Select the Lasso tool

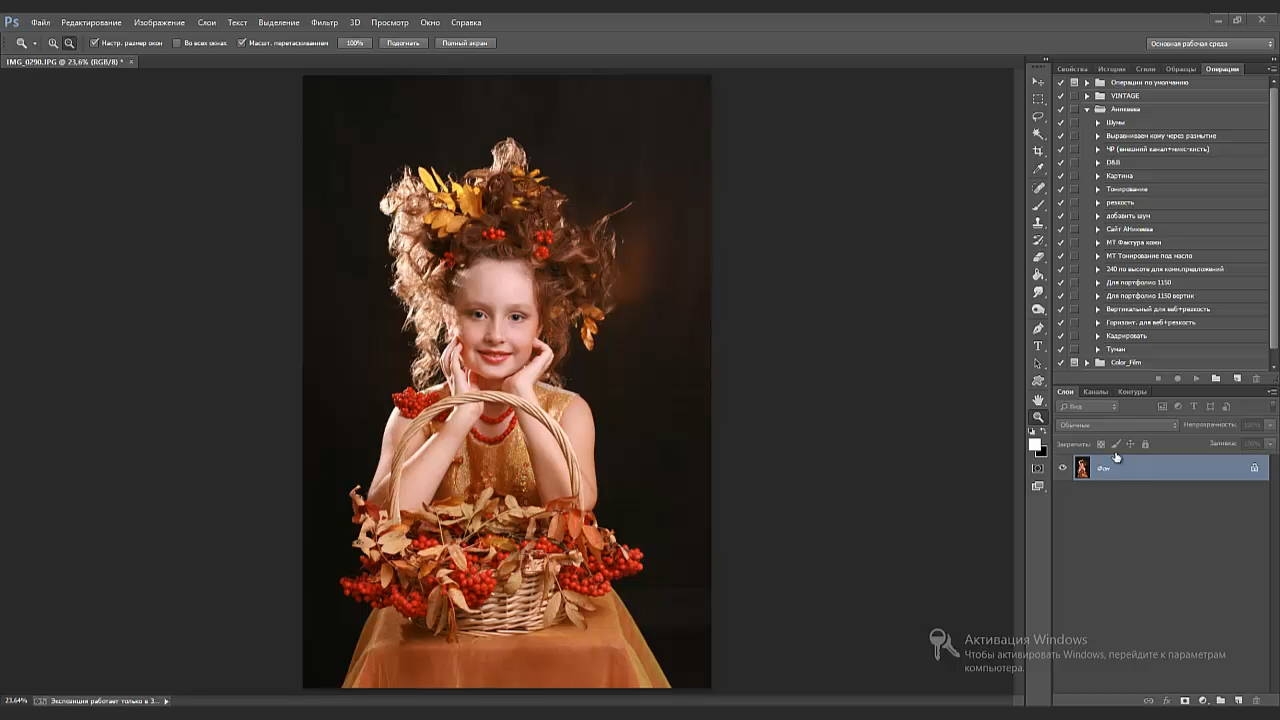point(1038,117)
